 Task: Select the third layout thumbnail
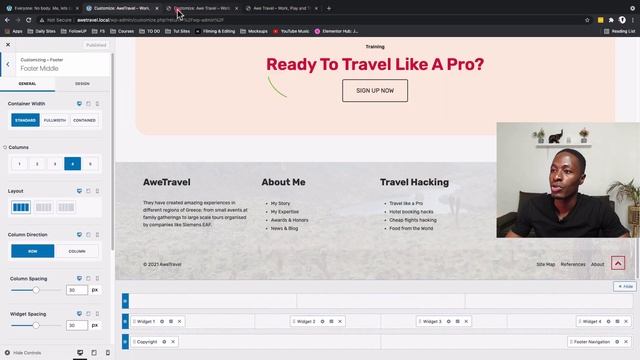click(x=66, y=207)
